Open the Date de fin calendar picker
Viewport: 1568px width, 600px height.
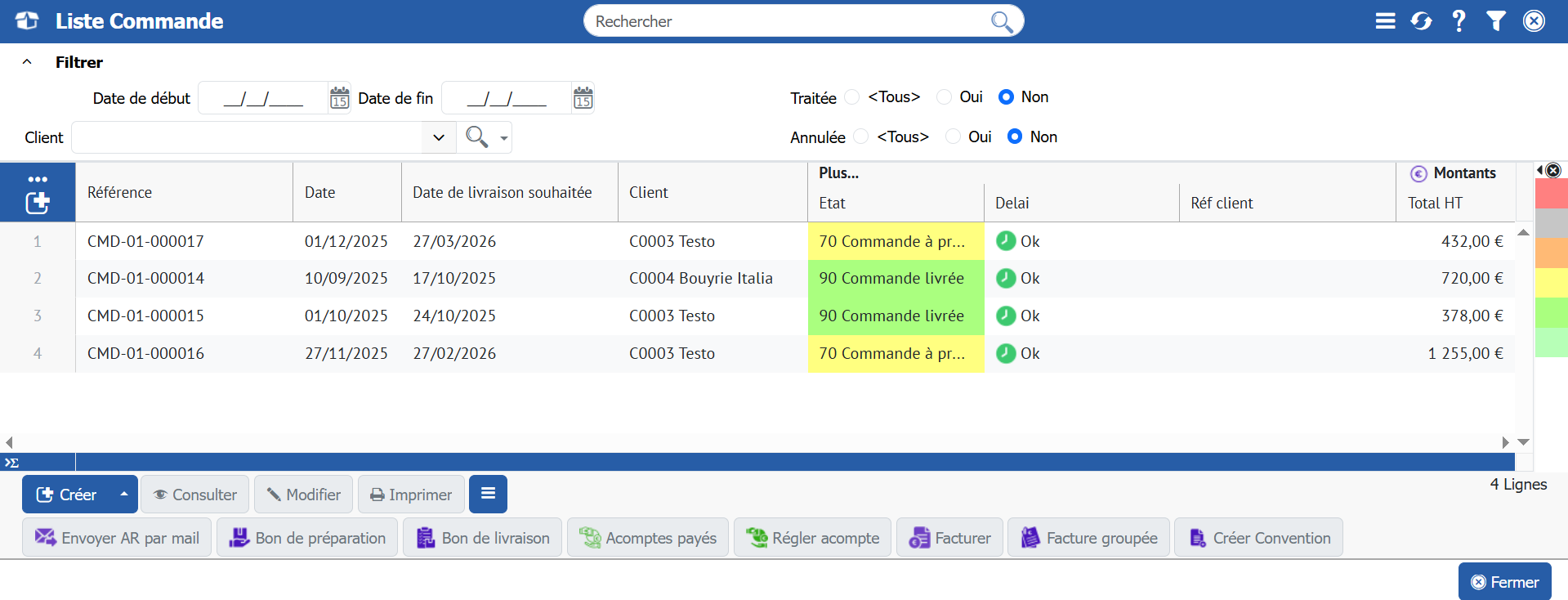tap(583, 98)
